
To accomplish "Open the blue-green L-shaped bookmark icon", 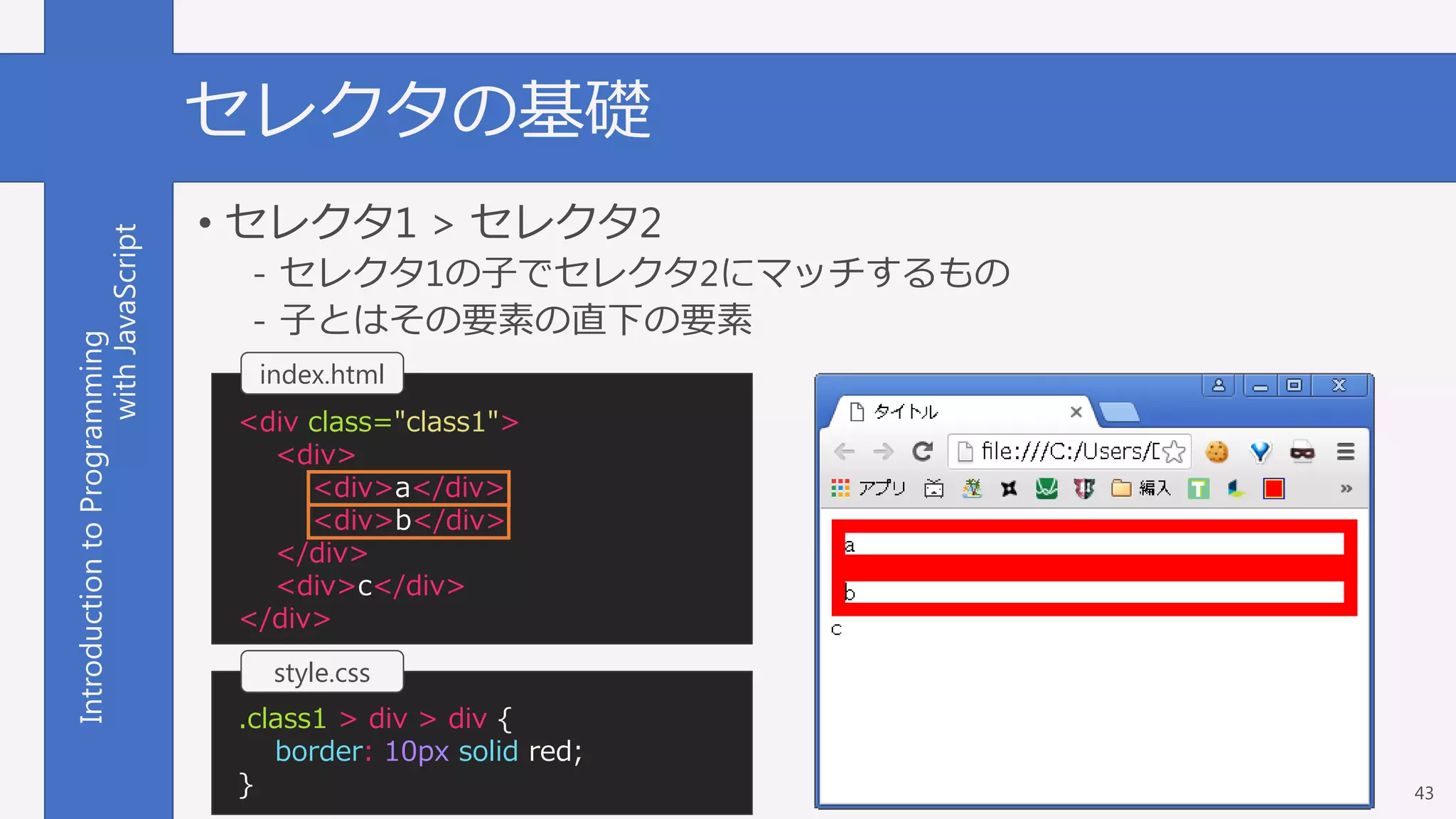I will [x=1236, y=488].
